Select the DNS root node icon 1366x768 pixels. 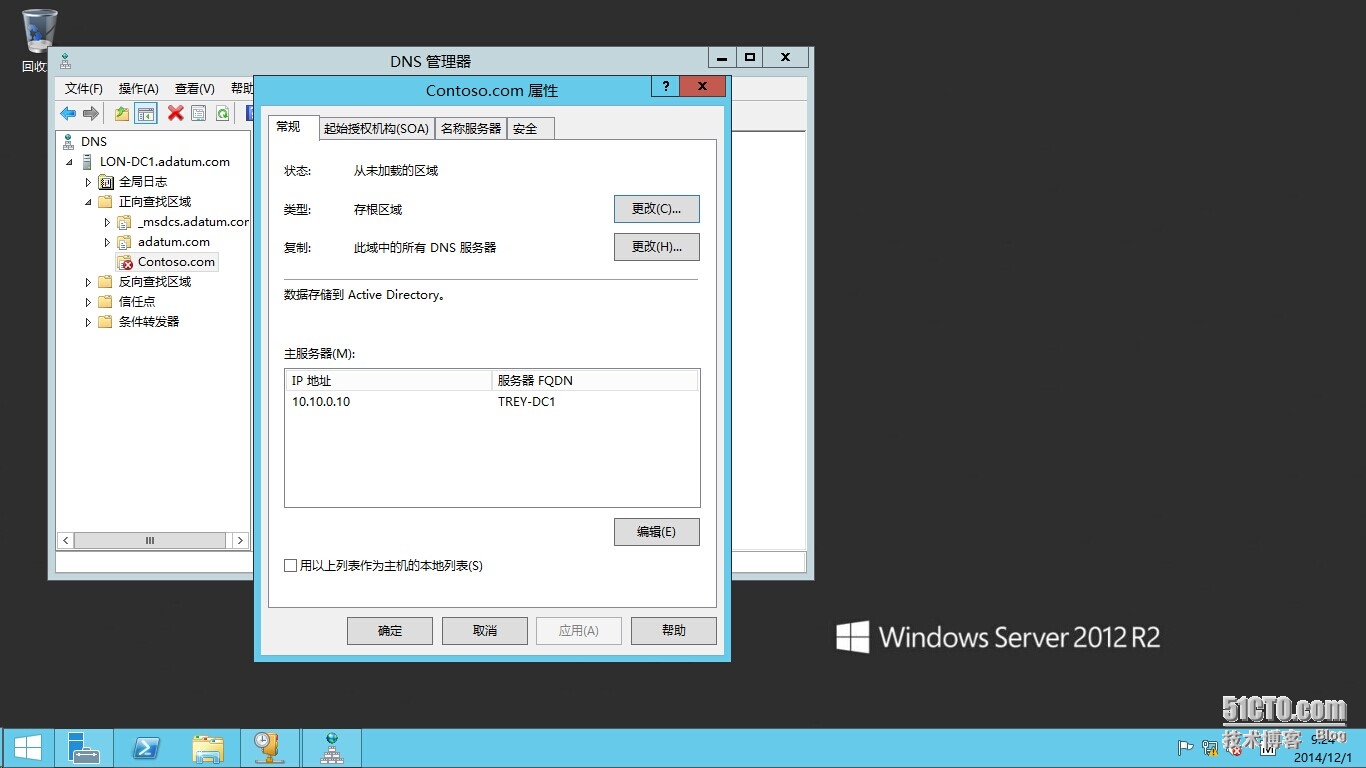(x=68, y=142)
